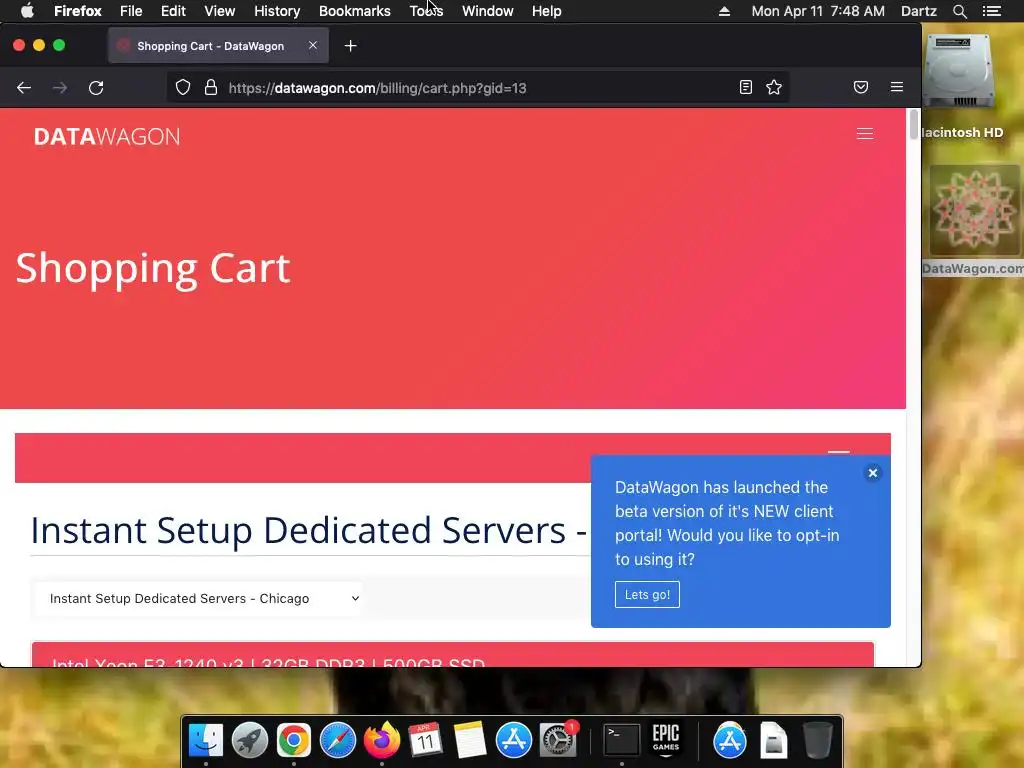Viewport: 1024px width, 768px height.
Task: Open a new tab with the plus button
Action: click(x=351, y=46)
